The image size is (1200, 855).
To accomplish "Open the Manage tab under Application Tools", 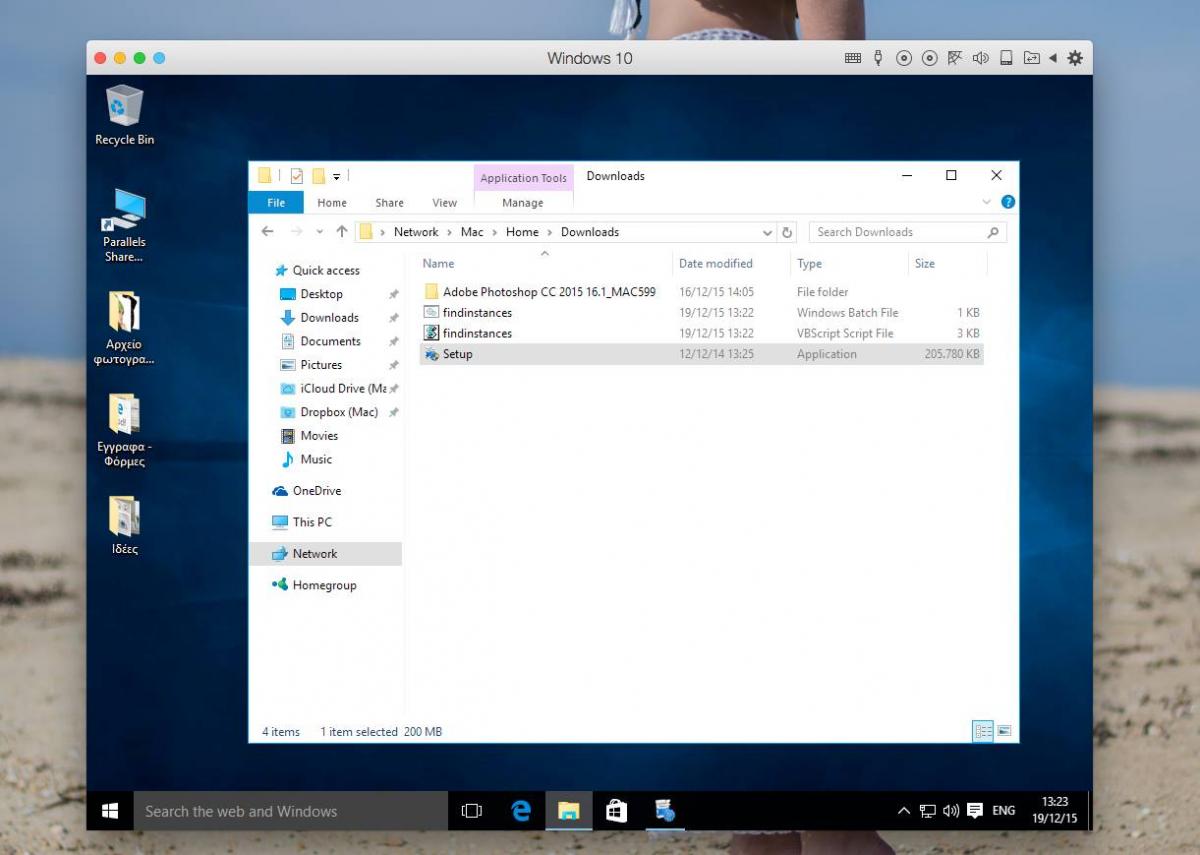I will (523, 202).
